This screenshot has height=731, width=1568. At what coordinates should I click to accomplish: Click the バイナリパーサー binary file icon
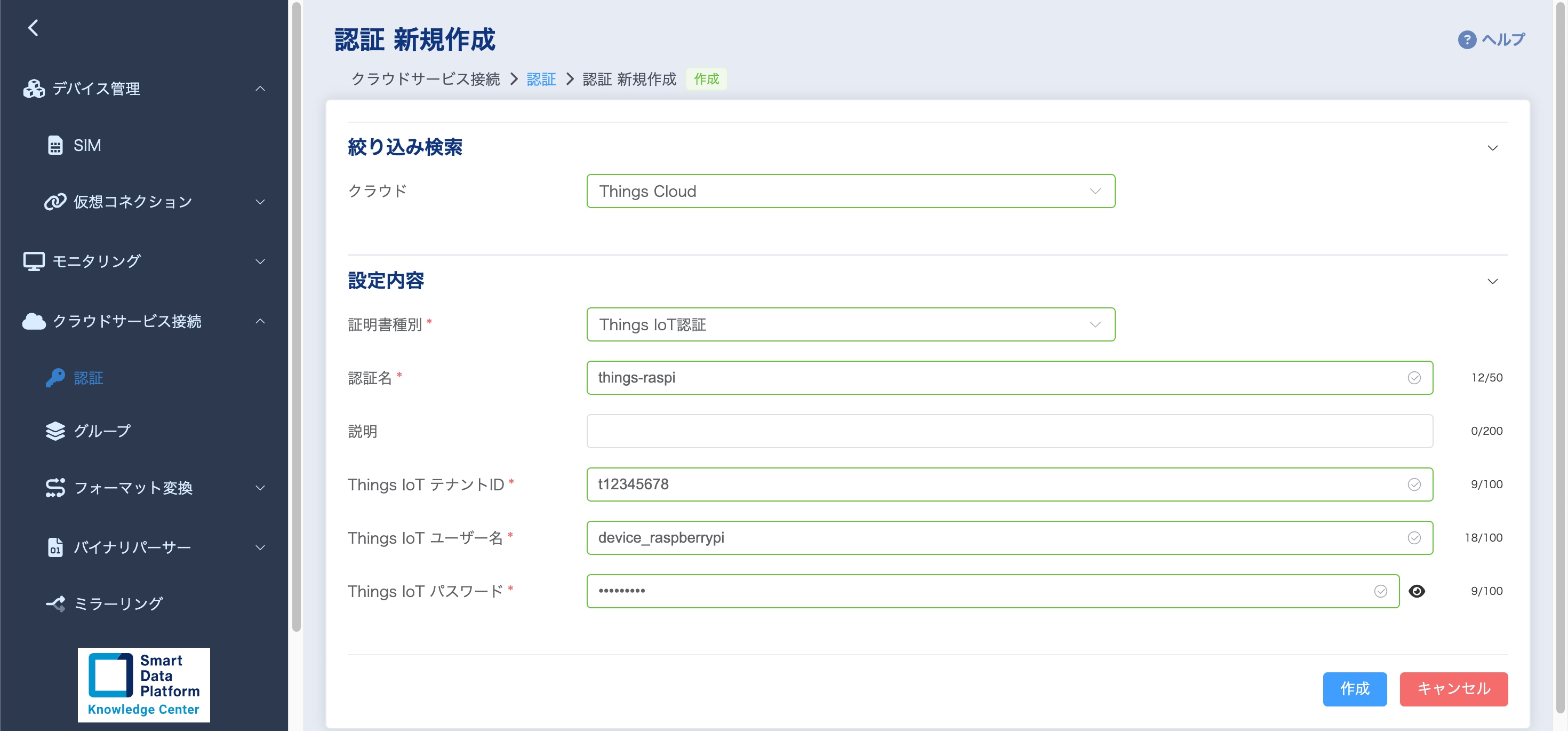(x=55, y=547)
